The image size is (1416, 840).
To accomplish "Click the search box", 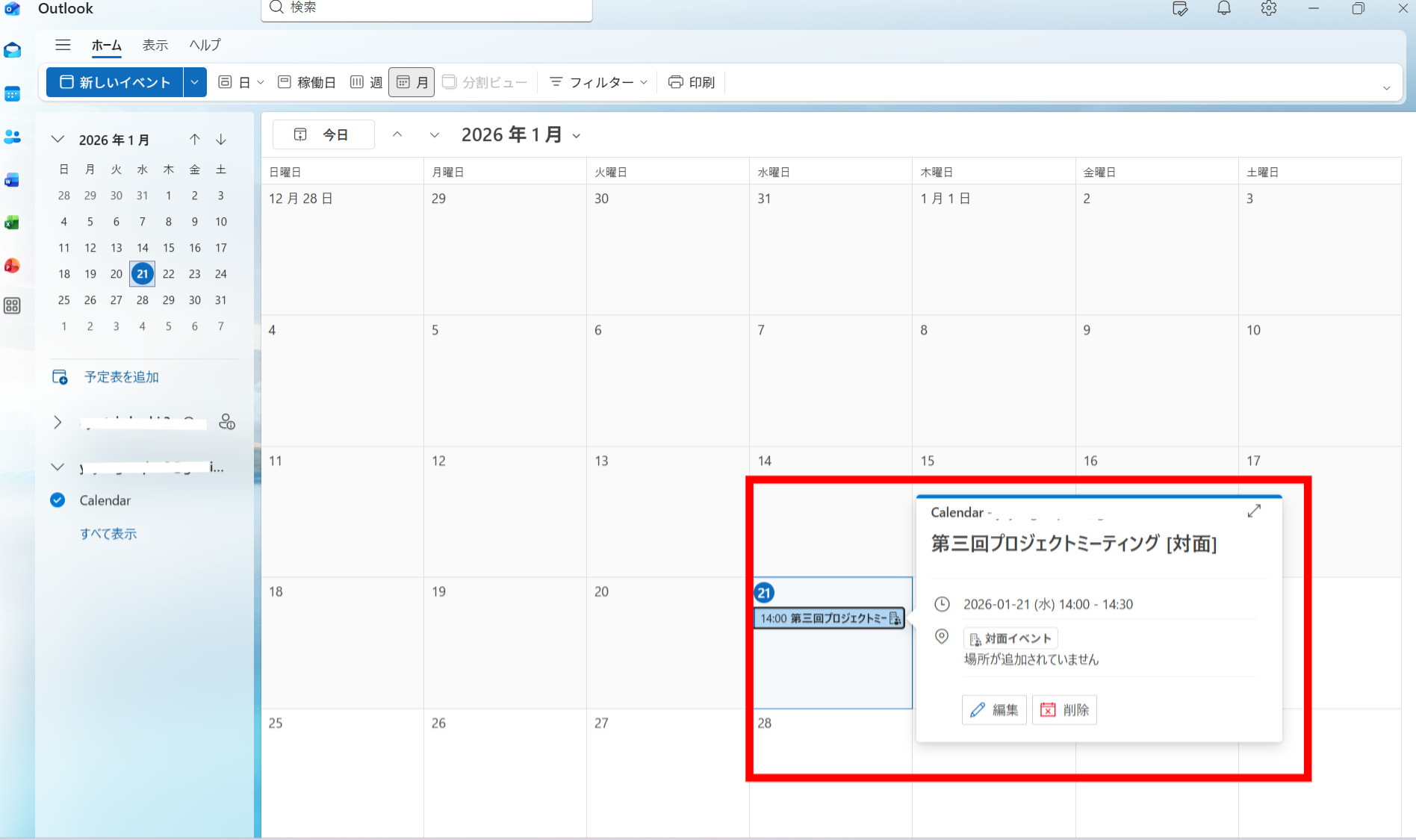I will 426,9.
